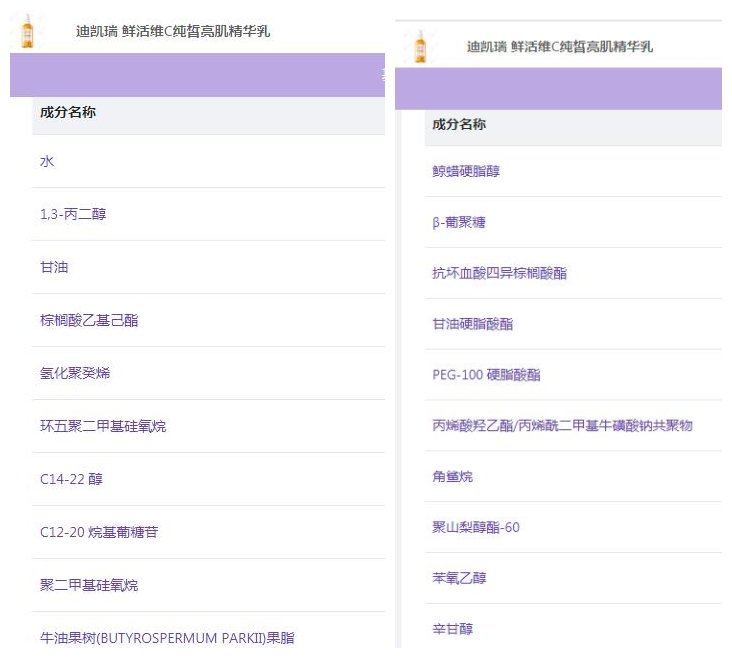
Task: Open the 水 ingredient entry
Action: coord(46,161)
